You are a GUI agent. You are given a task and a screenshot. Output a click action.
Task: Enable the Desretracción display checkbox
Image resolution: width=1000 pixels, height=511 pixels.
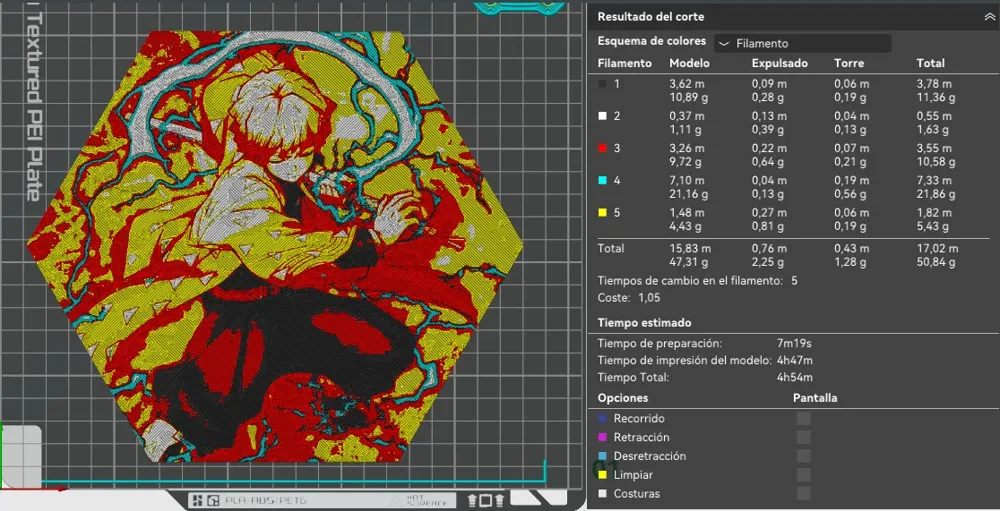pyautogui.click(x=804, y=456)
